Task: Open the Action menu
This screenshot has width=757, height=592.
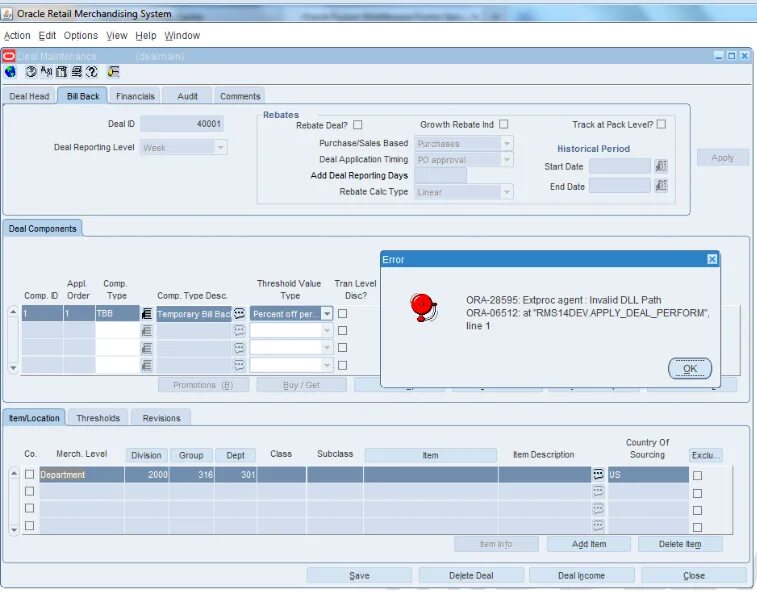Action: click(17, 36)
